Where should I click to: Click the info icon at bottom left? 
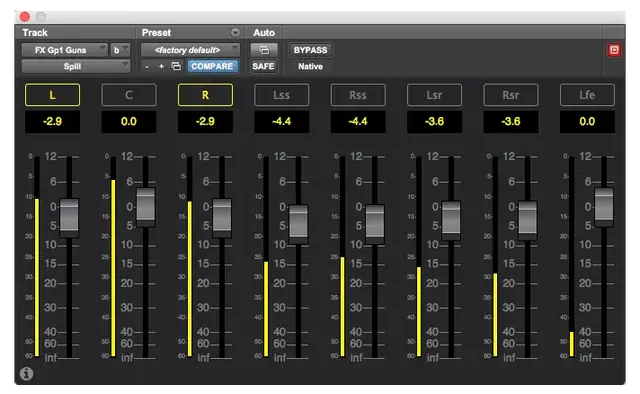(x=27, y=373)
